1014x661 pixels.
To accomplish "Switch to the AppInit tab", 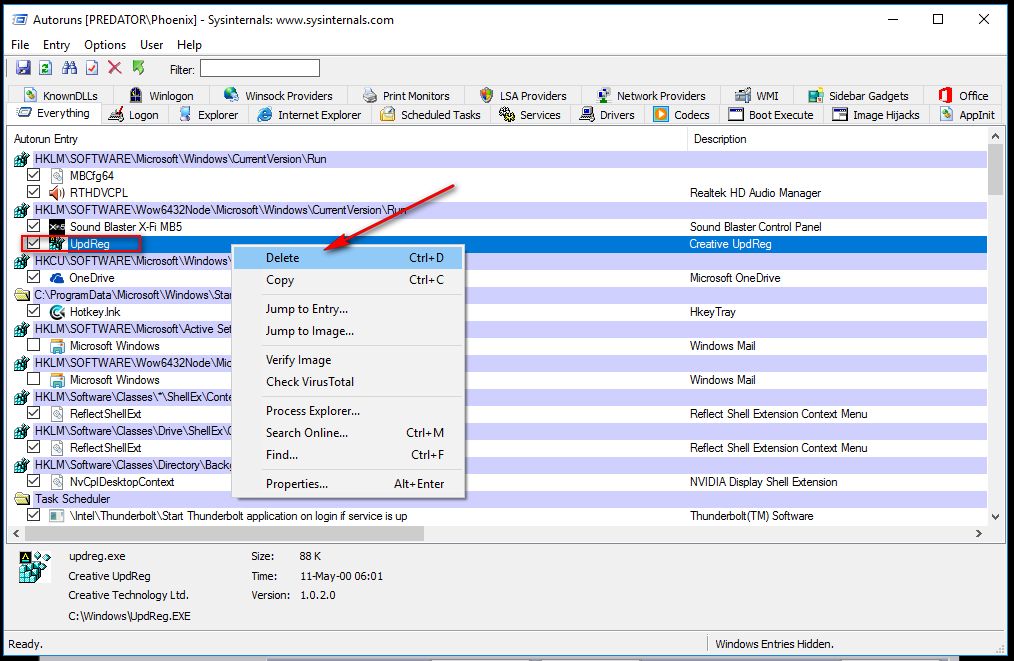I will coord(967,114).
